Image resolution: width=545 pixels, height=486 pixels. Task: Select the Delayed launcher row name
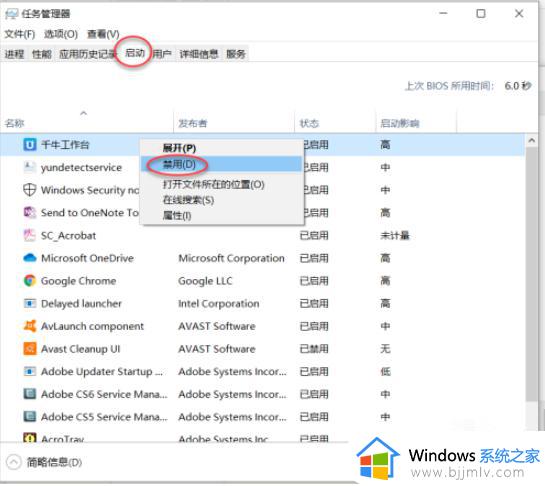tap(81, 303)
